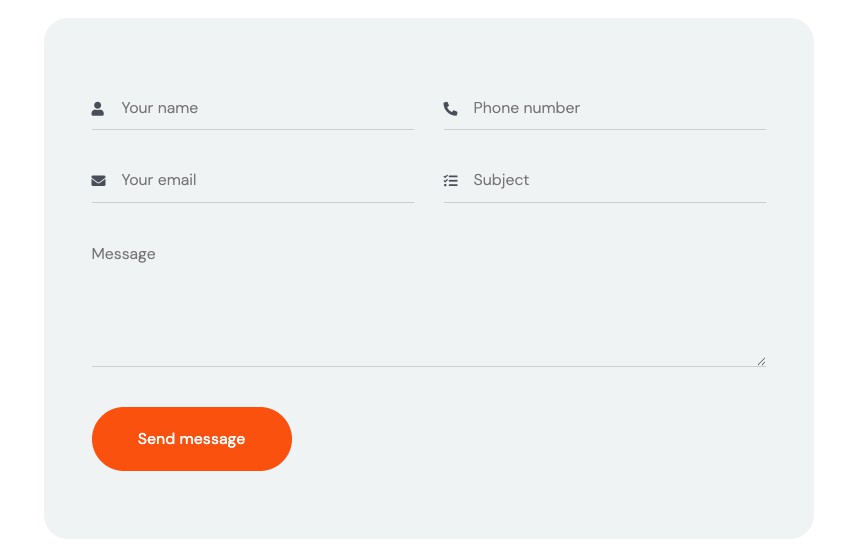The width and height of the screenshot is (849, 558).
Task: Click the "Your name" placeholder text
Action: pyautogui.click(x=160, y=108)
